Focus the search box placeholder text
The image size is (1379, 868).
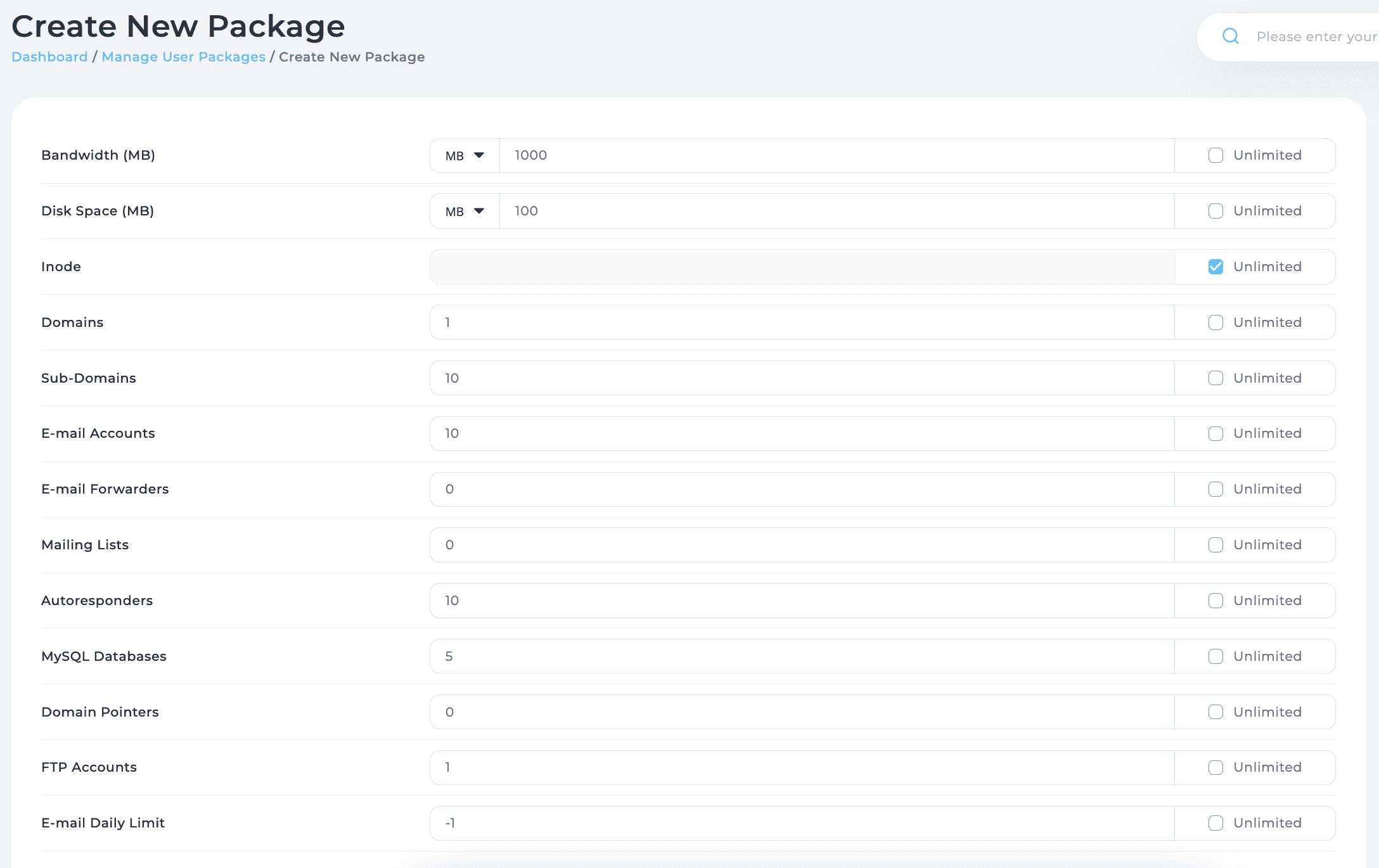(1317, 37)
